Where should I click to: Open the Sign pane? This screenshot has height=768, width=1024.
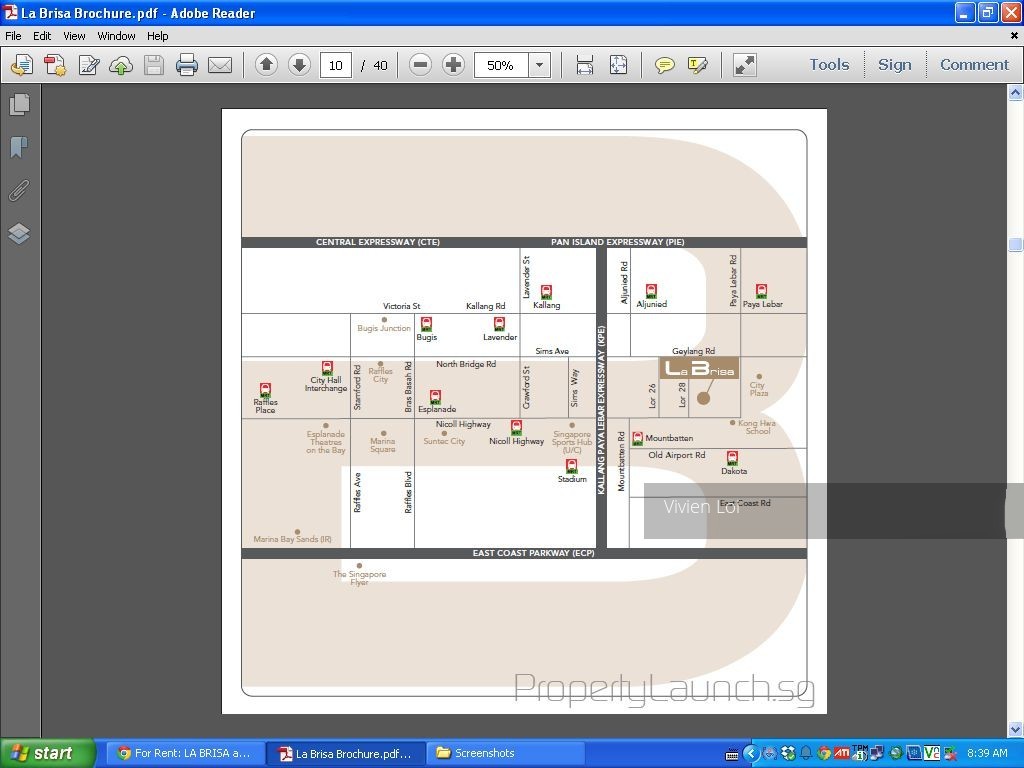894,65
